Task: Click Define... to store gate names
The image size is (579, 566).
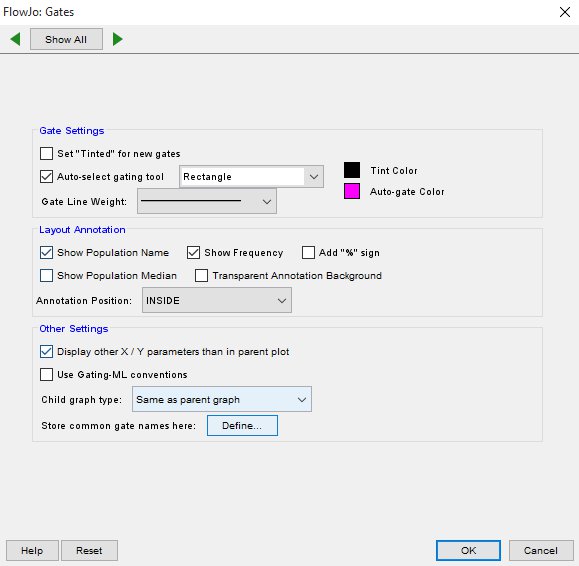Action: pos(242,425)
